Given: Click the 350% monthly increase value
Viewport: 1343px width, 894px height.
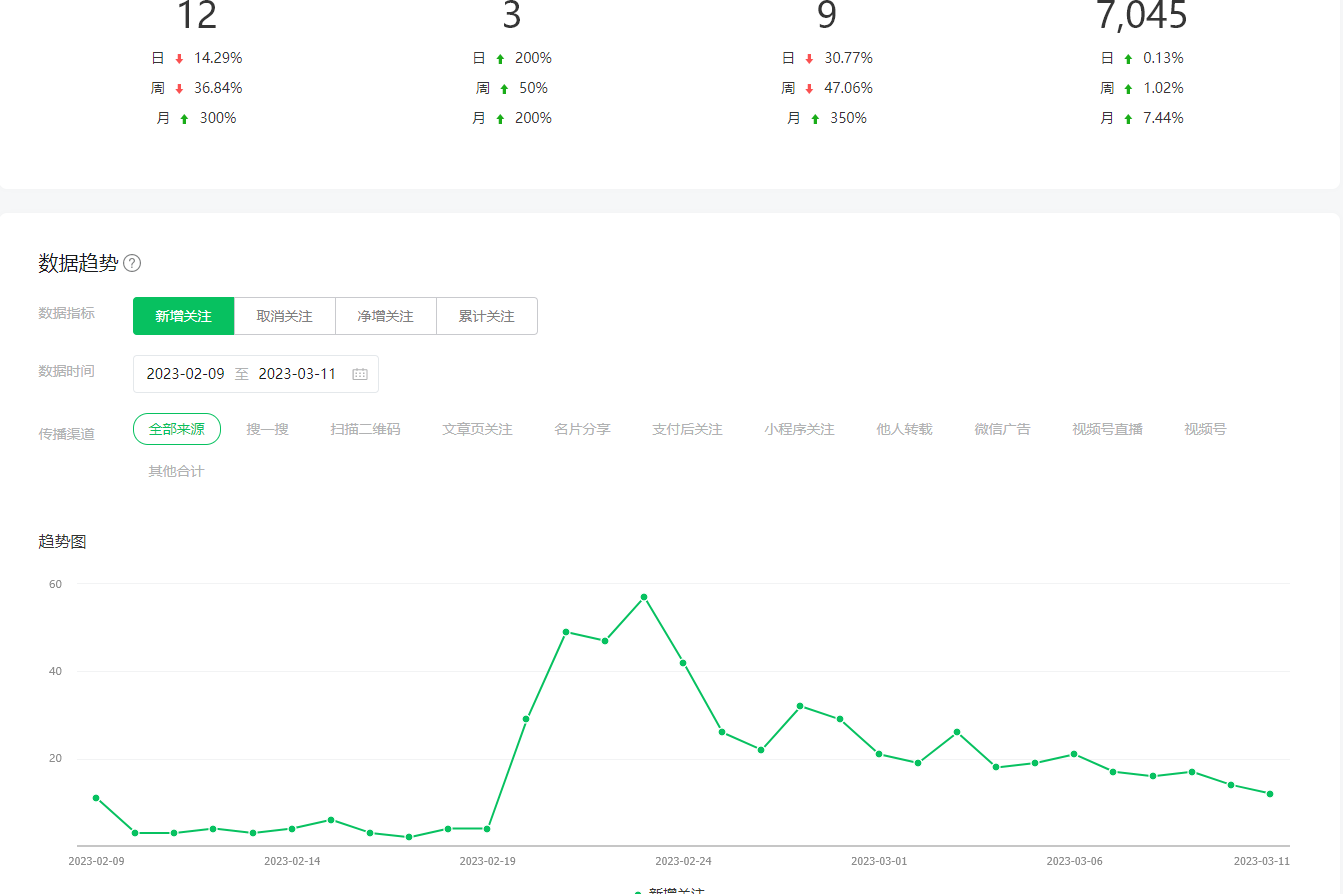Looking at the screenshot, I should pos(848,118).
